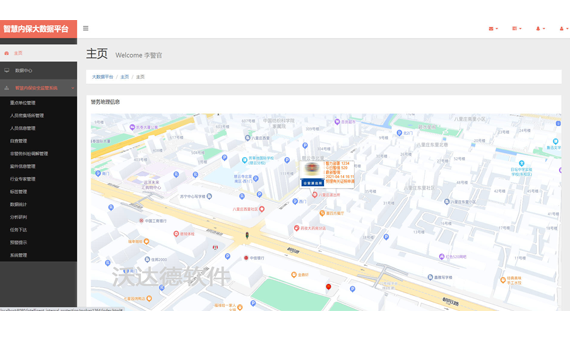Click the solid red pin near green field
The height and width of the screenshot is (360, 570).
coord(328,287)
